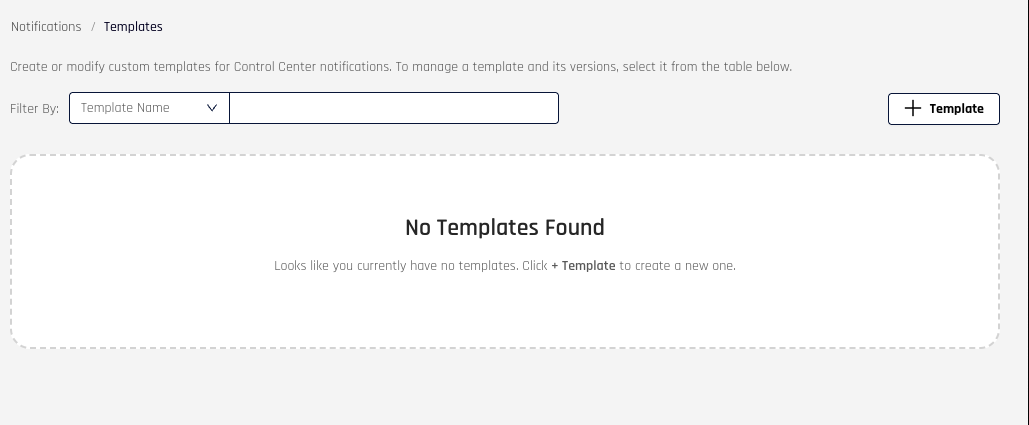This screenshot has height=425, width=1029.
Task: Click the bold '+ Template' text in the empty message
Action: pyautogui.click(x=583, y=266)
